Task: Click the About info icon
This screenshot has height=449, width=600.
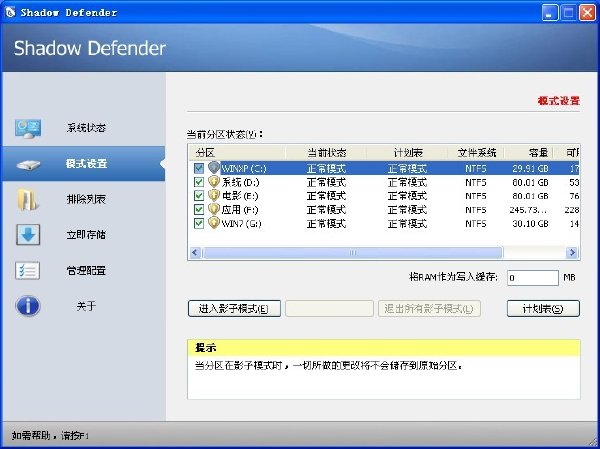Action: point(28,306)
